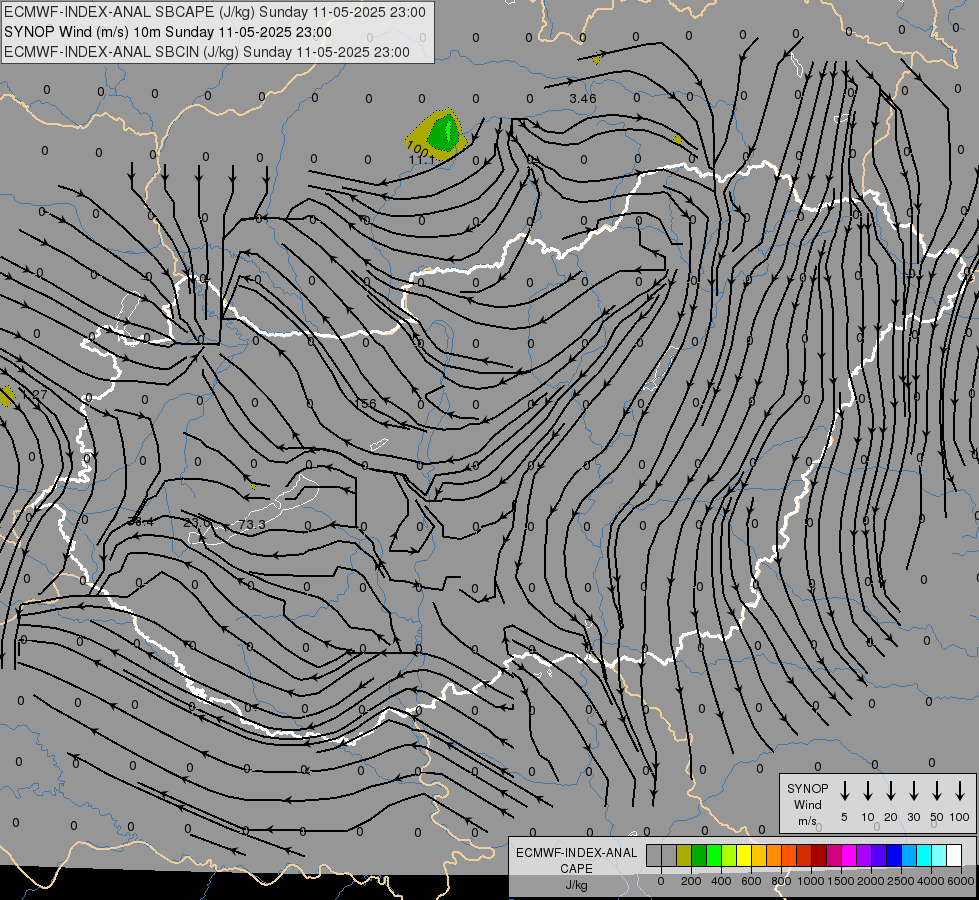Click the small olive patch above 3.46
This screenshot has width=979, height=900.
(x=596, y=59)
